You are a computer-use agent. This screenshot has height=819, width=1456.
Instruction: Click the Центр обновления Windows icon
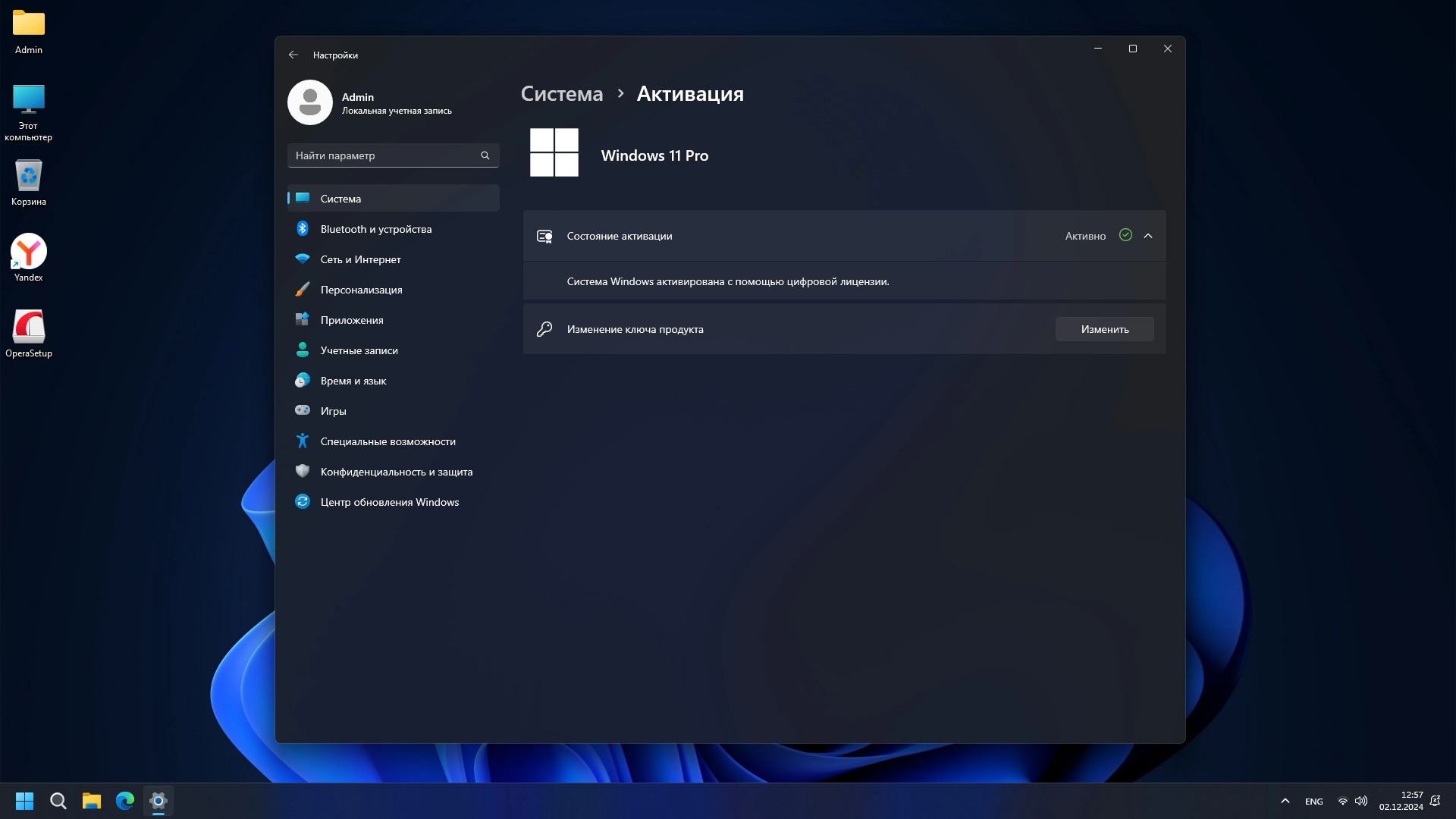(303, 502)
